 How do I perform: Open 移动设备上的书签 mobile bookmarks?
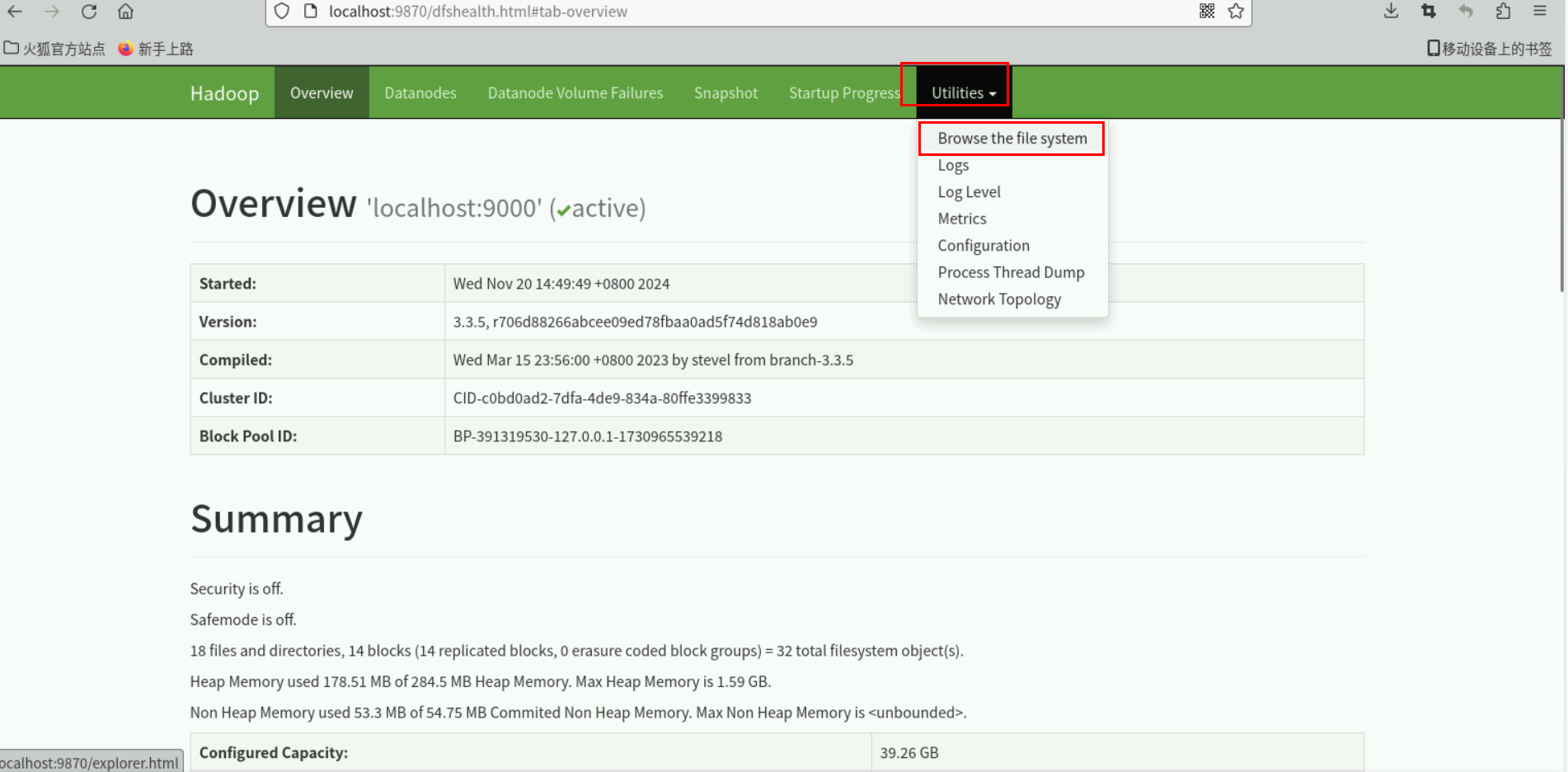1490,49
